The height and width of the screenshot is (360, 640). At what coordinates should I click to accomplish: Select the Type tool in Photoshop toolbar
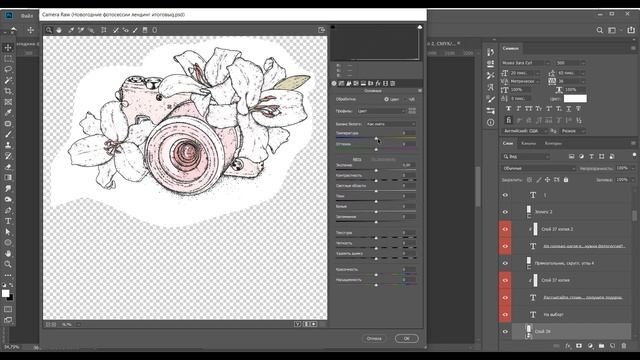tap(8, 221)
